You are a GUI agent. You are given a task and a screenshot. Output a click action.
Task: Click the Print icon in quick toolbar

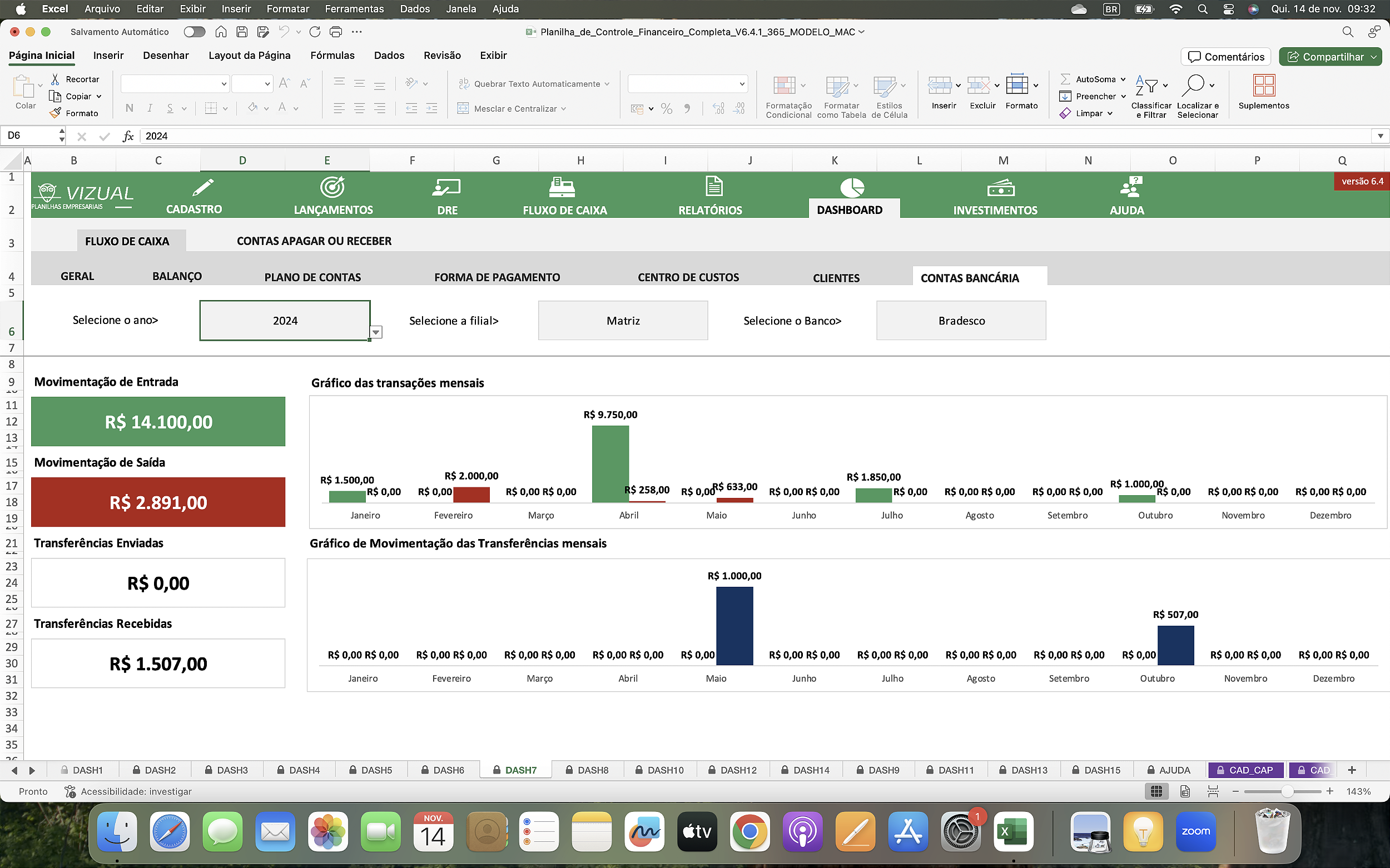pyautogui.click(x=336, y=32)
